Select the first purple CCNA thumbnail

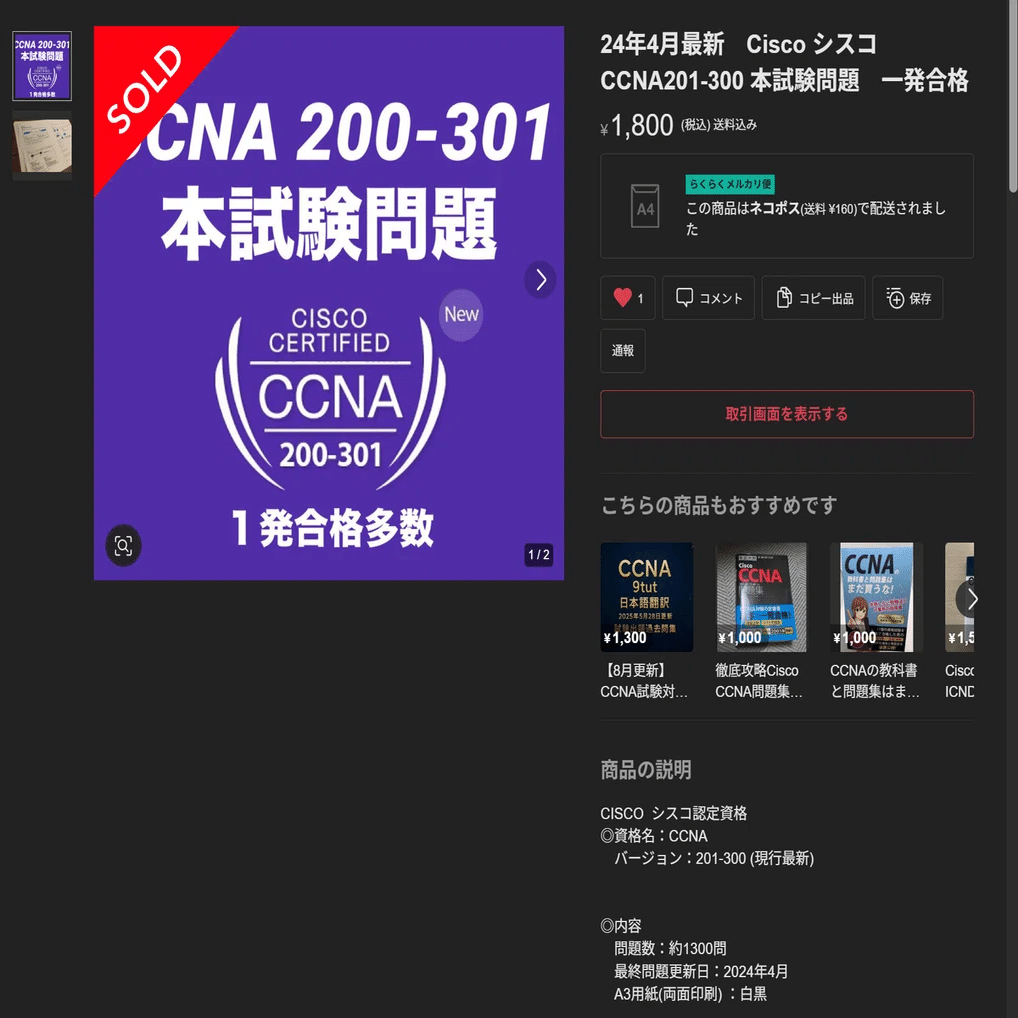tap(42, 66)
